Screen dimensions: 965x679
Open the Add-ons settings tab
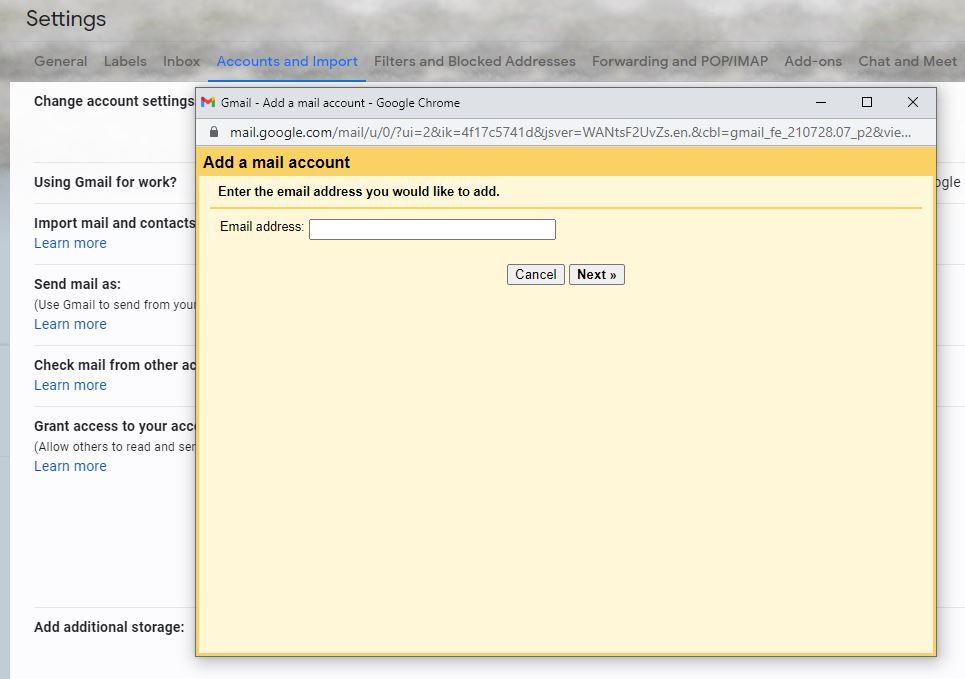point(813,61)
